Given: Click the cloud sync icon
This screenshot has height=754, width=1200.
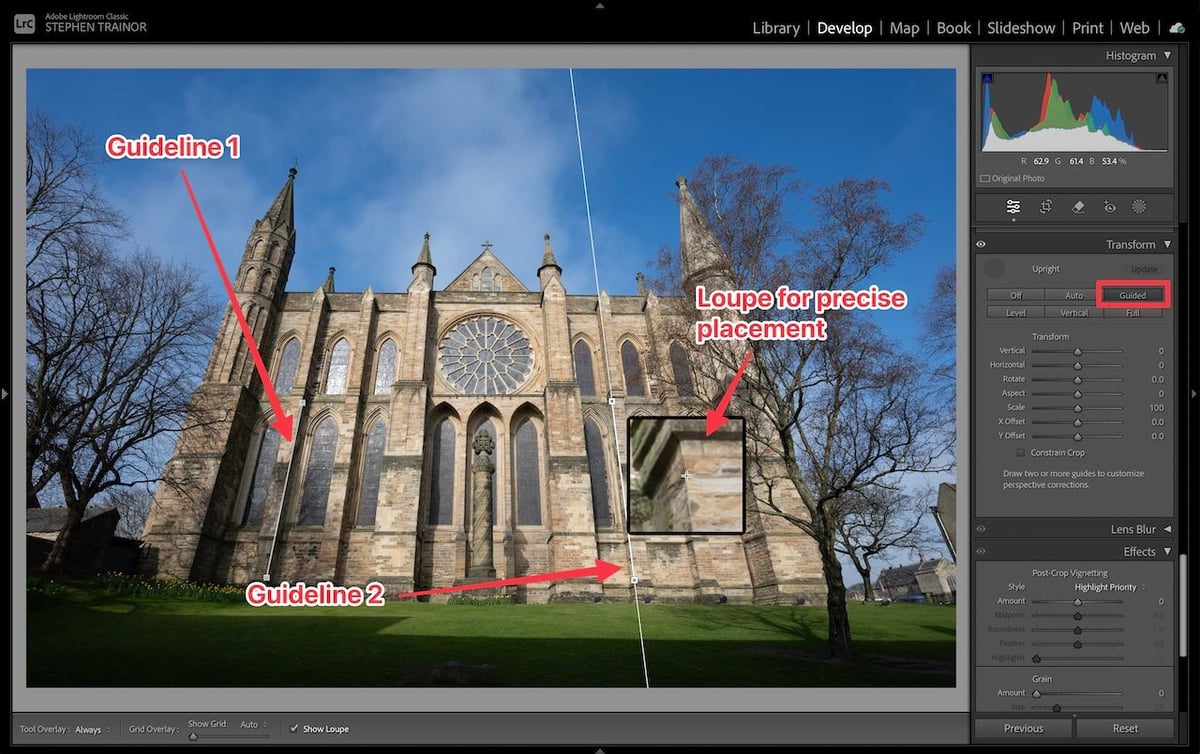Looking at the screenshot, I should [x=1176, y=28].
